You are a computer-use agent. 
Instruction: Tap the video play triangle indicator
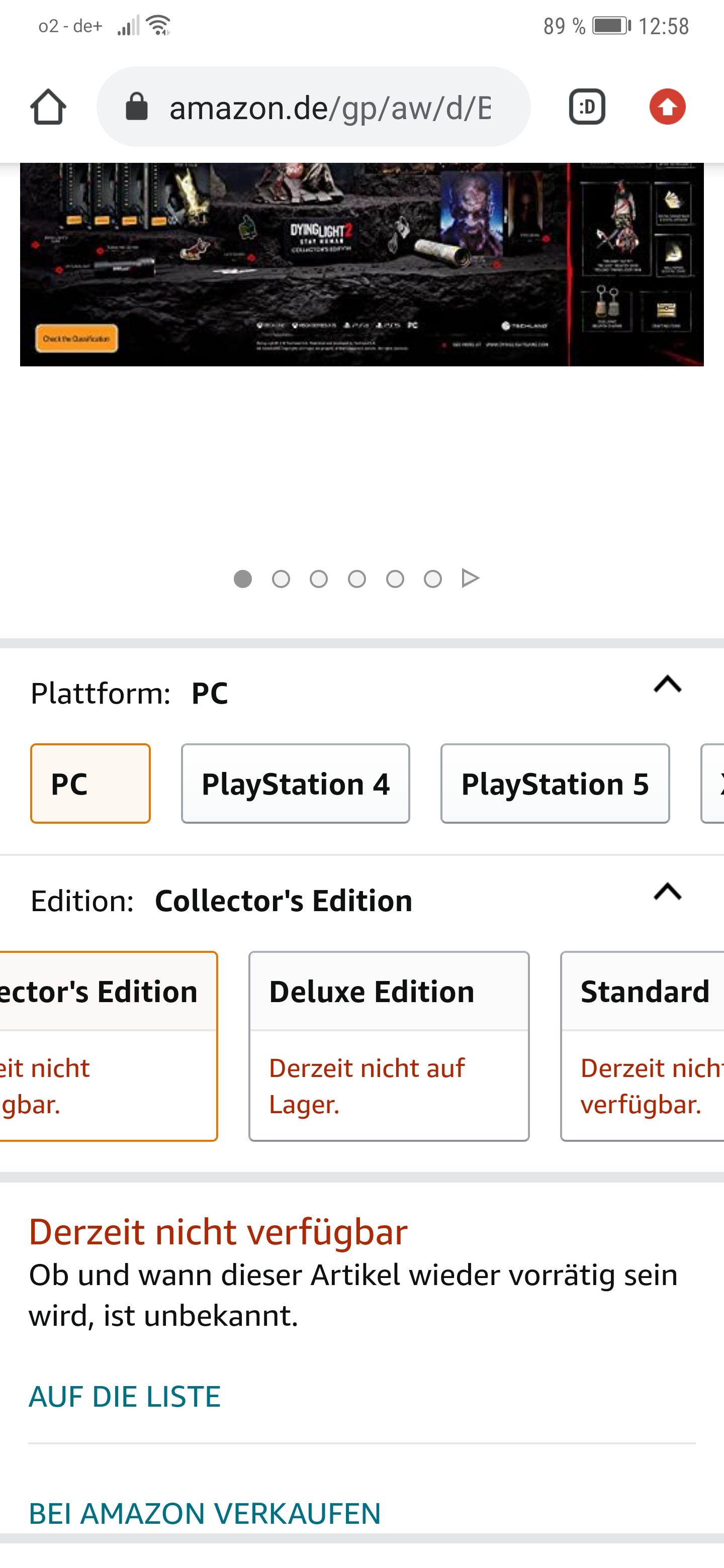pos(470,578)
